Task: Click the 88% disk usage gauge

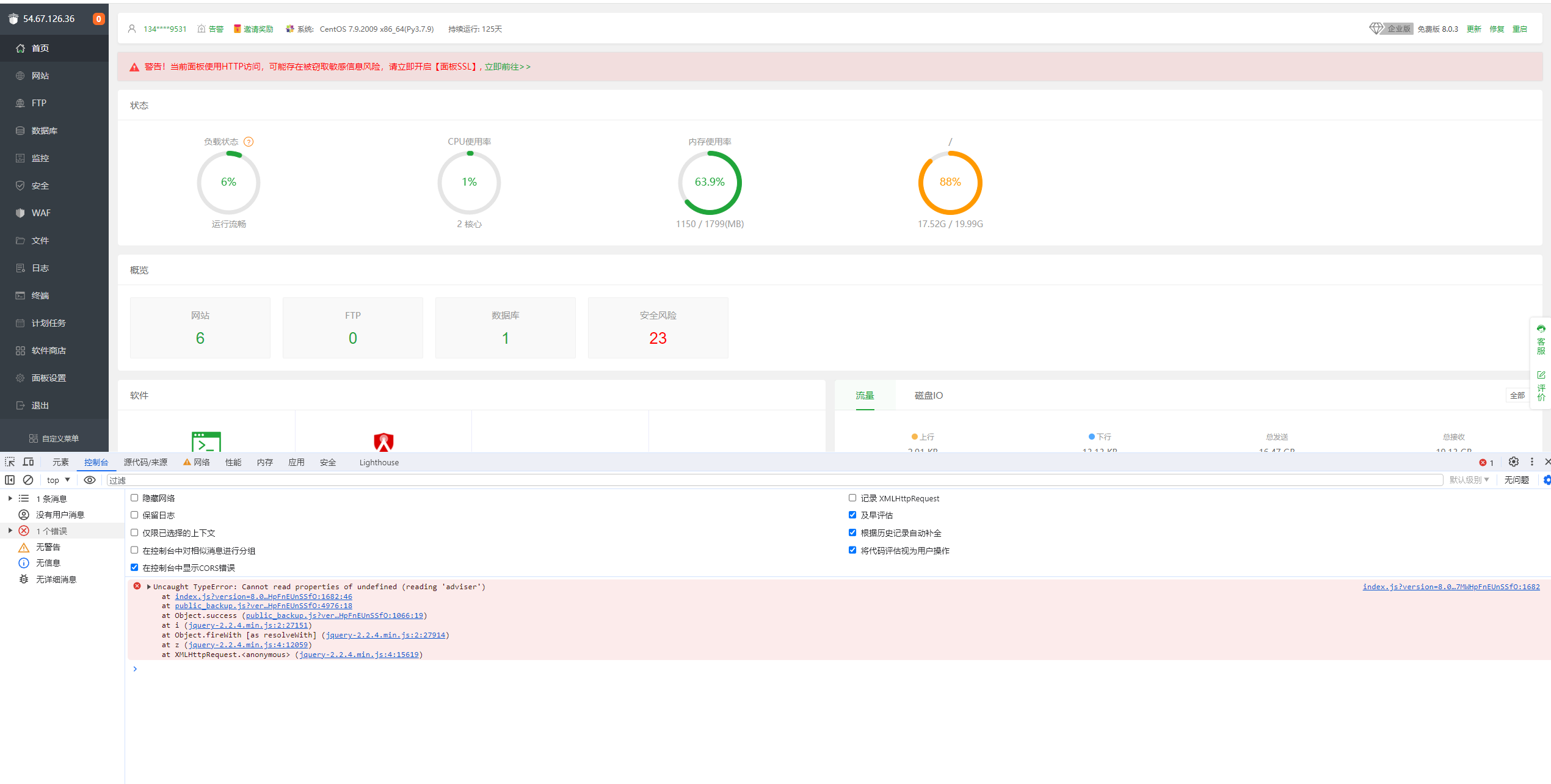Action: click(950, 183)
